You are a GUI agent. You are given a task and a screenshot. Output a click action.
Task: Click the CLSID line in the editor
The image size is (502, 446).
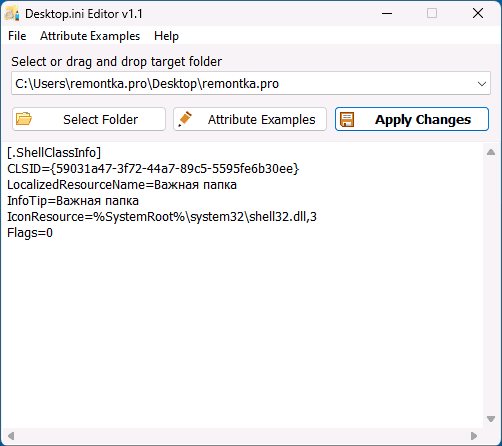pyautogui.click(x=153, y=169)
